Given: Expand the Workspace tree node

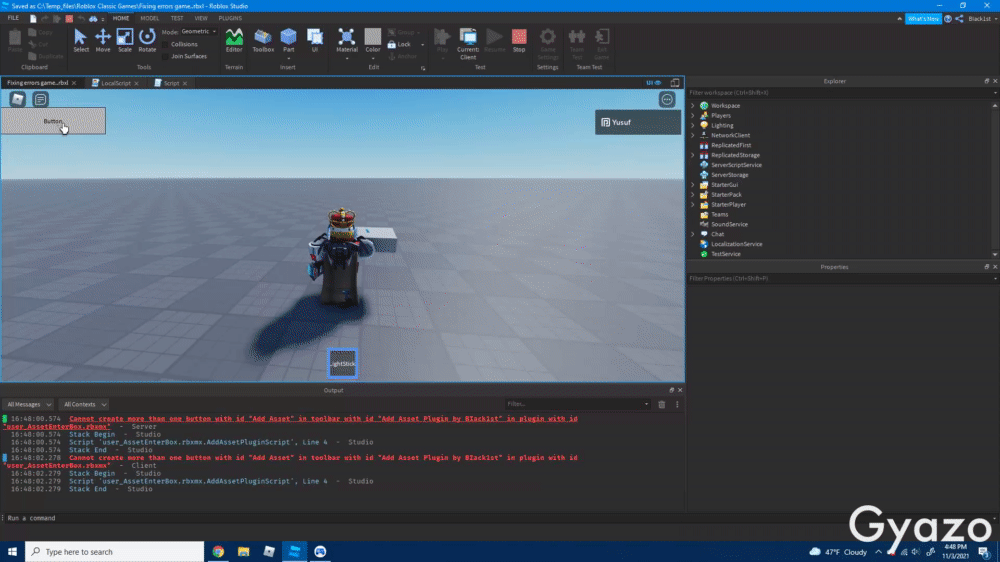Looking at the screenshot, I should [x=693, y=106].
